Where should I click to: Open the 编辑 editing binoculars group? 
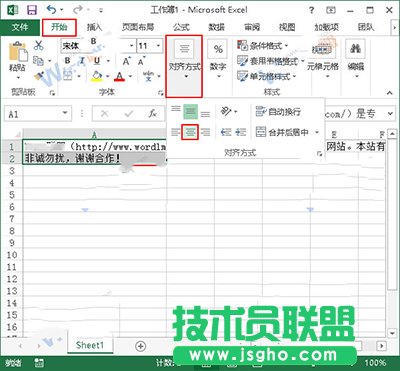(356, 60)
